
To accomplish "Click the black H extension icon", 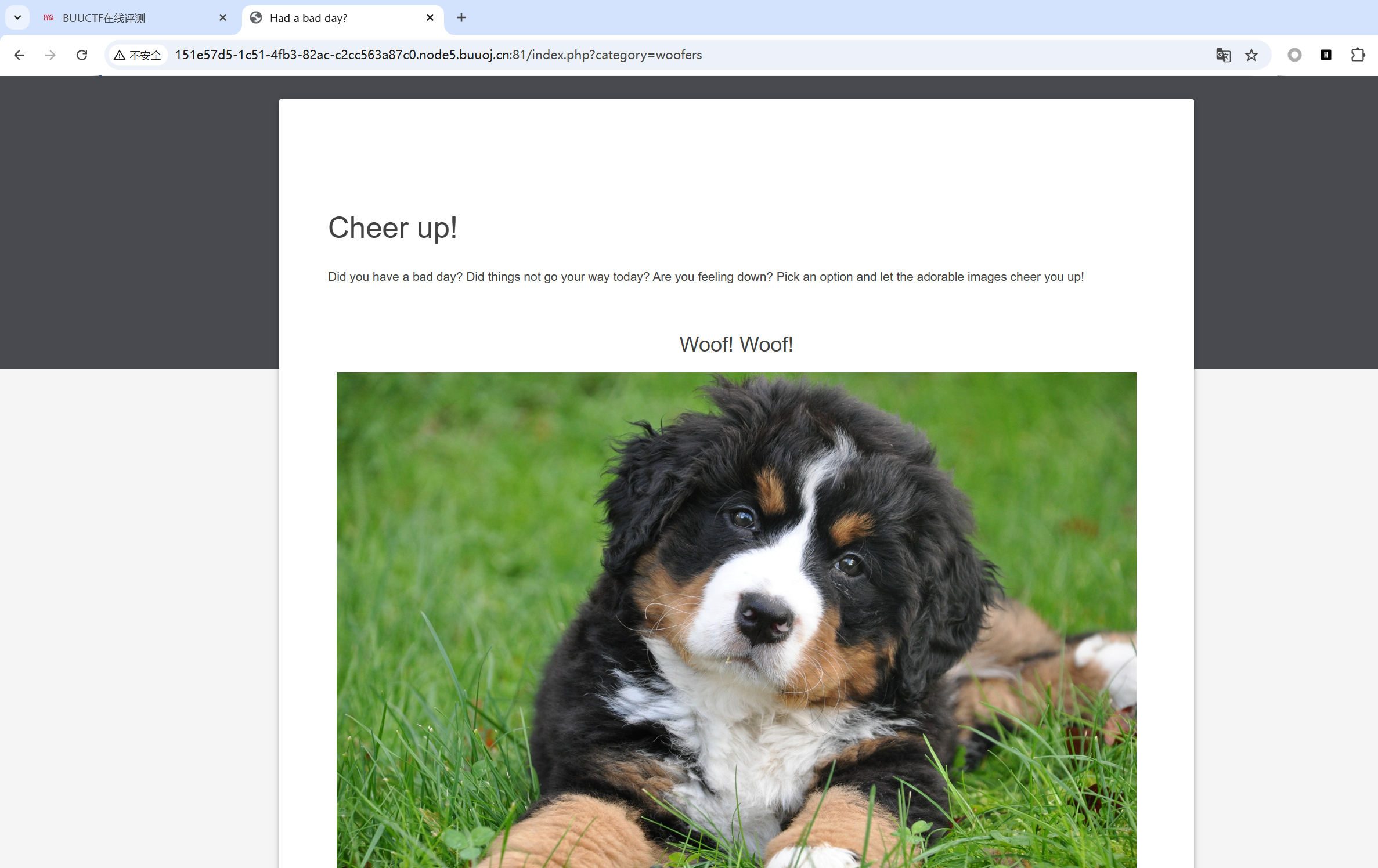I will click(1326, 55).
